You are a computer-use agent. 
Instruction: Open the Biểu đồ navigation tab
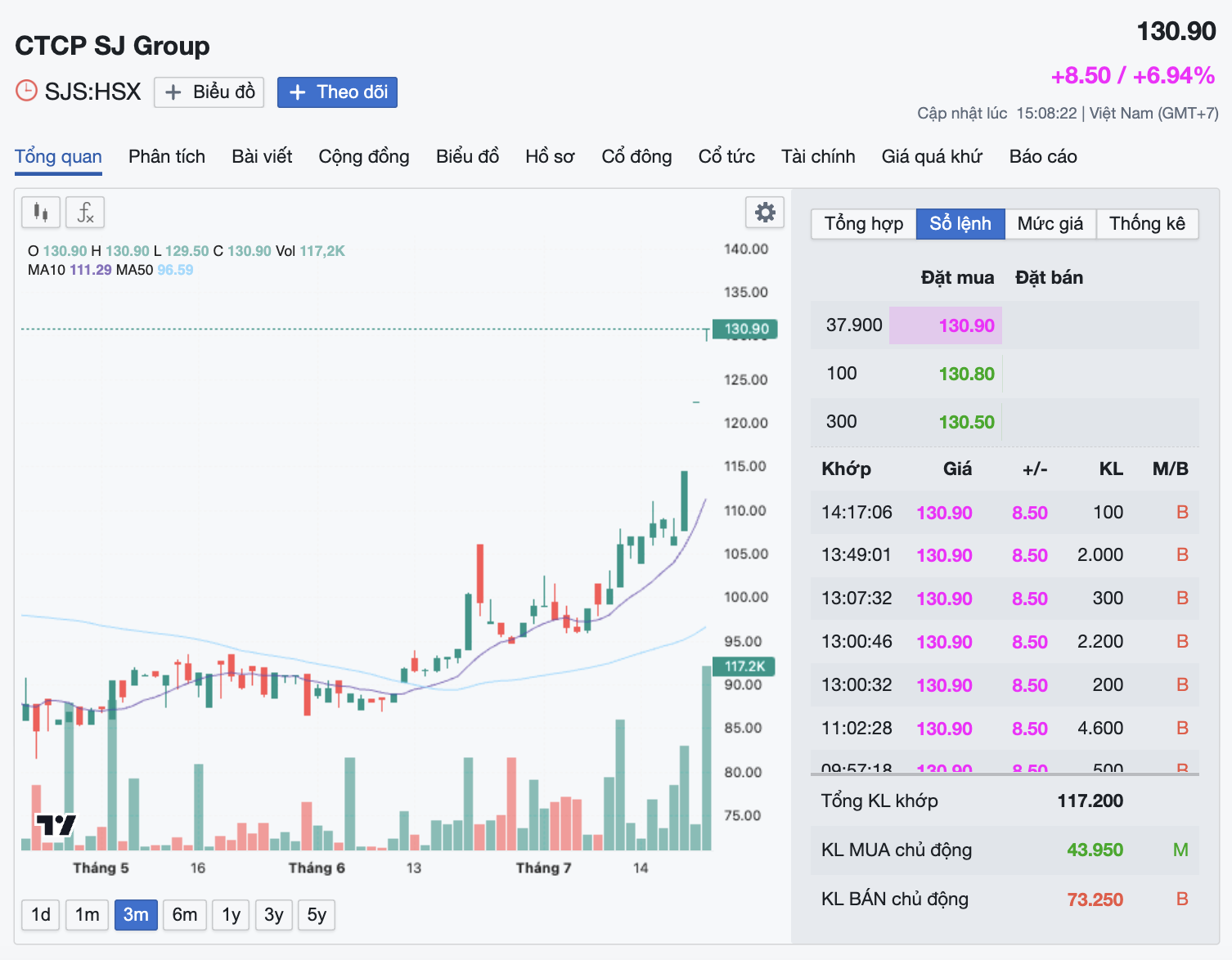[x=467, y=156]
